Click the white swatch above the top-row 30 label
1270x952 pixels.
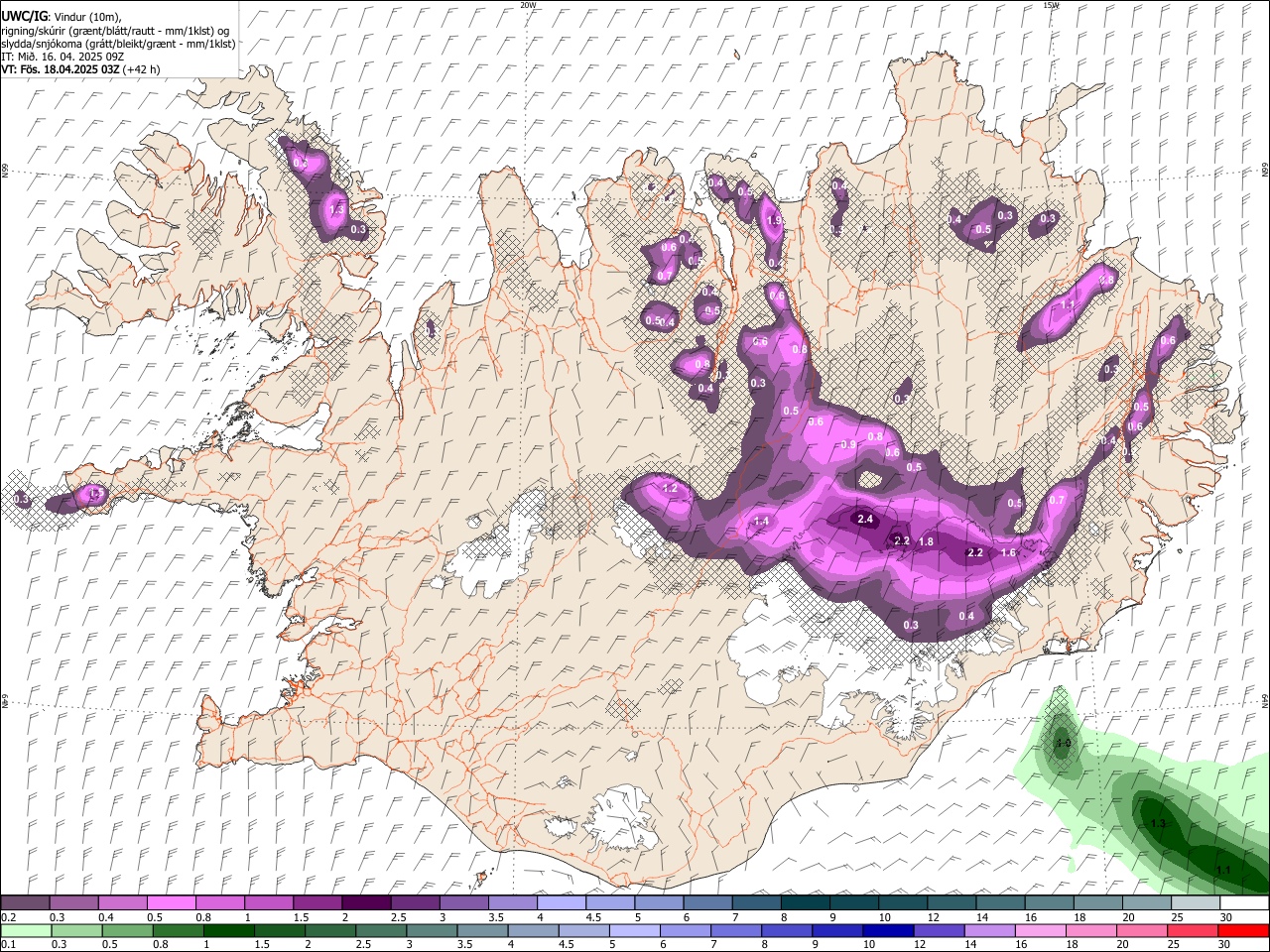tap(1244, 903)
